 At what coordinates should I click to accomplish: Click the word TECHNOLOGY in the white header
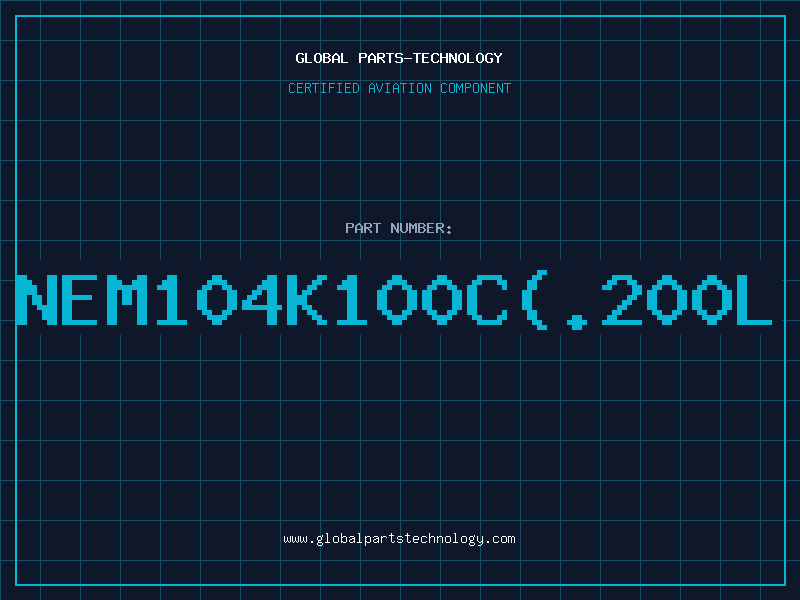pyautogui.click(x=458, y=58)
